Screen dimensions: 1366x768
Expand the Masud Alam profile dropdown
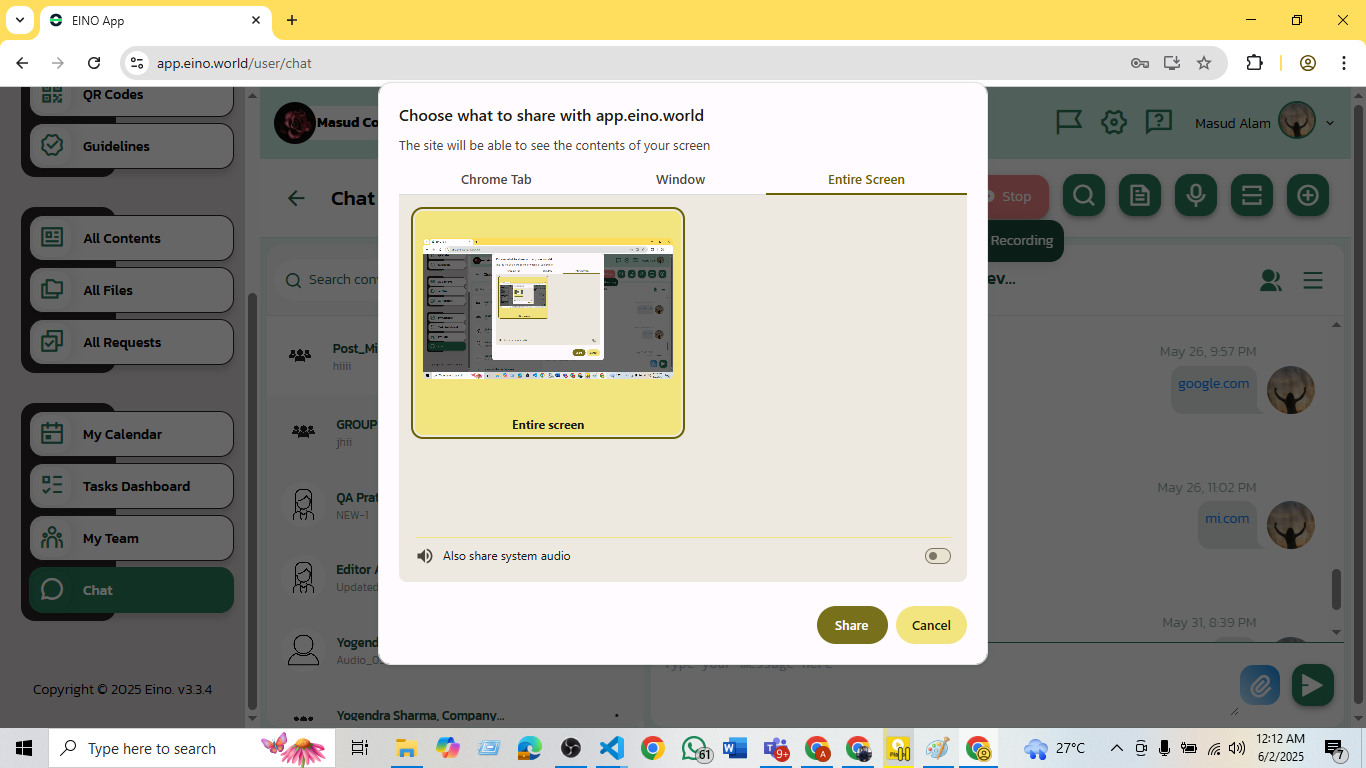[x=1330, y=123]
